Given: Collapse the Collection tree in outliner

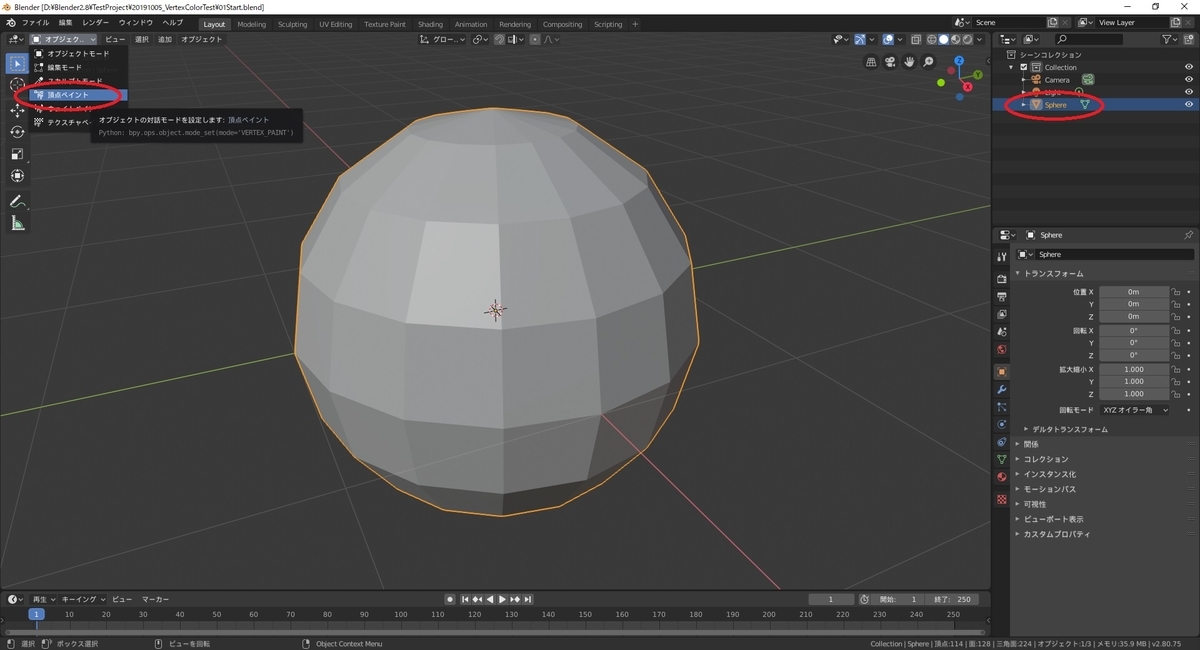Looking at the screenshot, I should (1011, 67).
